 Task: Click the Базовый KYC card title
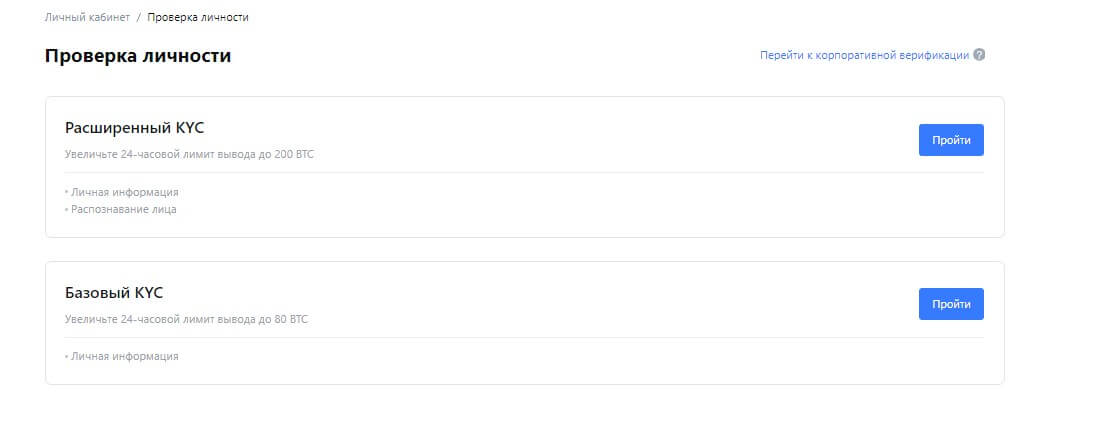114,293
